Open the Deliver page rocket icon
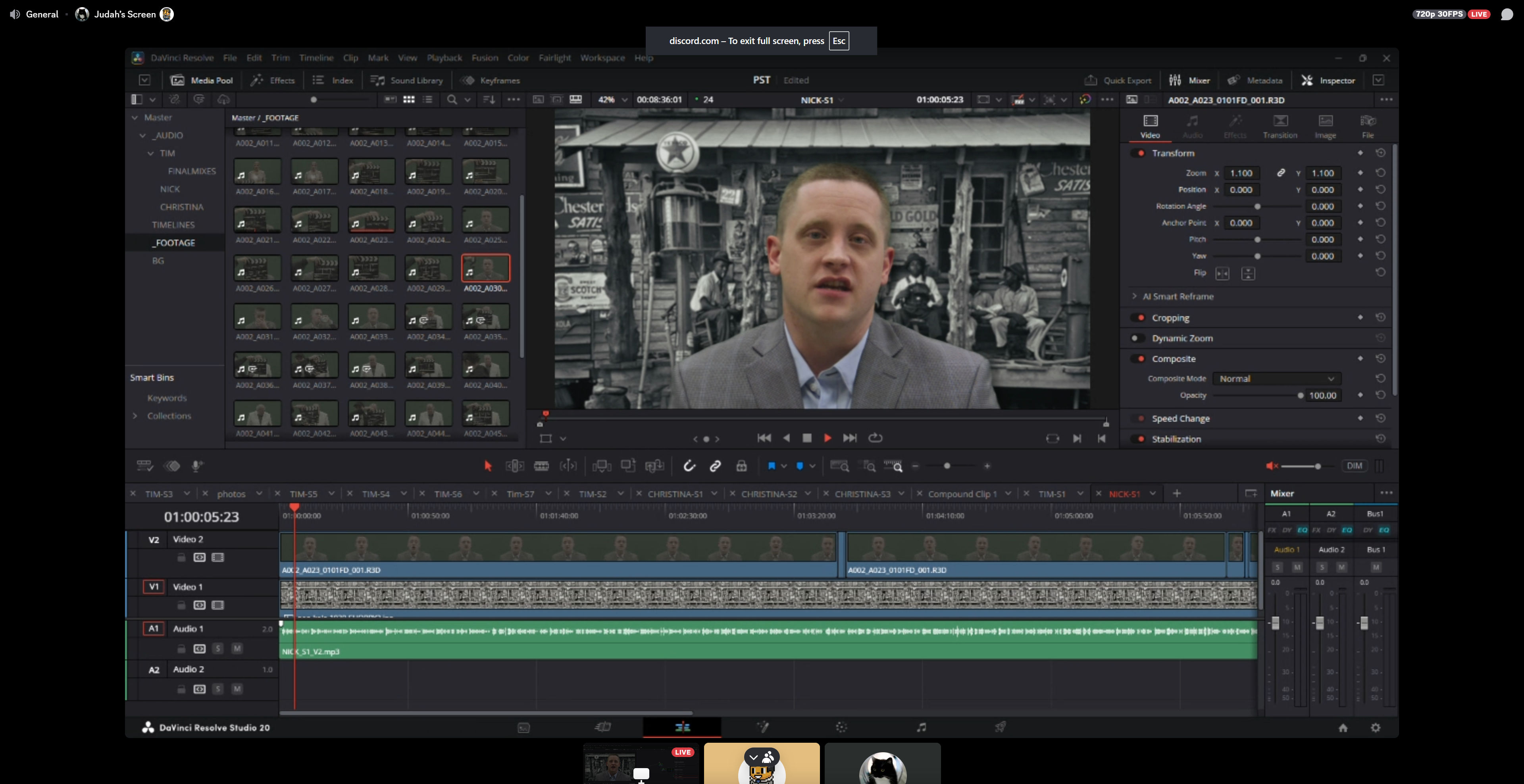 click(1000, 727)
